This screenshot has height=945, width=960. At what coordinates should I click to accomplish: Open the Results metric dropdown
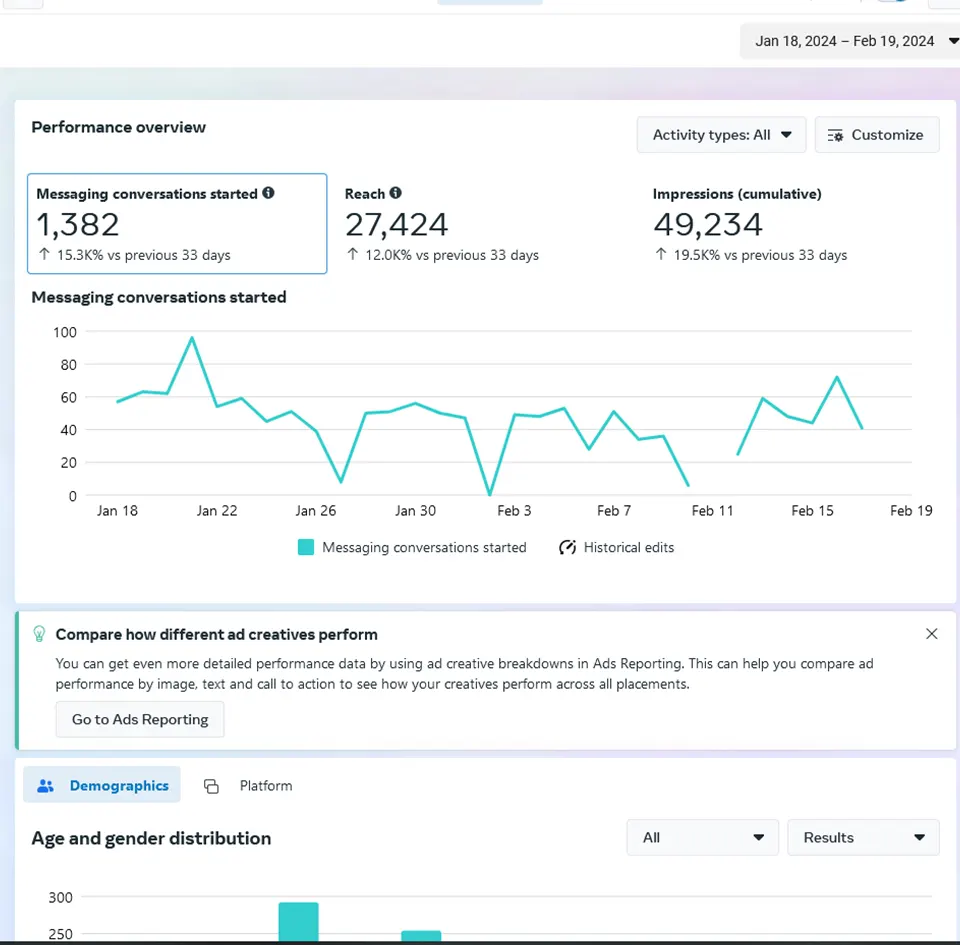pyautogui.click(x=863, y=838)
